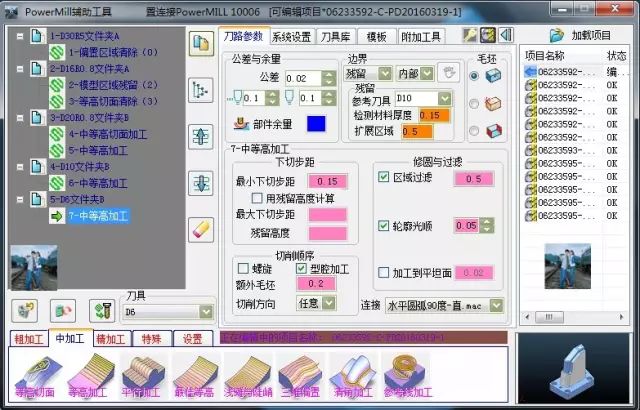Enable 螺旋 checkbox
The image size is (640, 410).
tap(243, 268)
